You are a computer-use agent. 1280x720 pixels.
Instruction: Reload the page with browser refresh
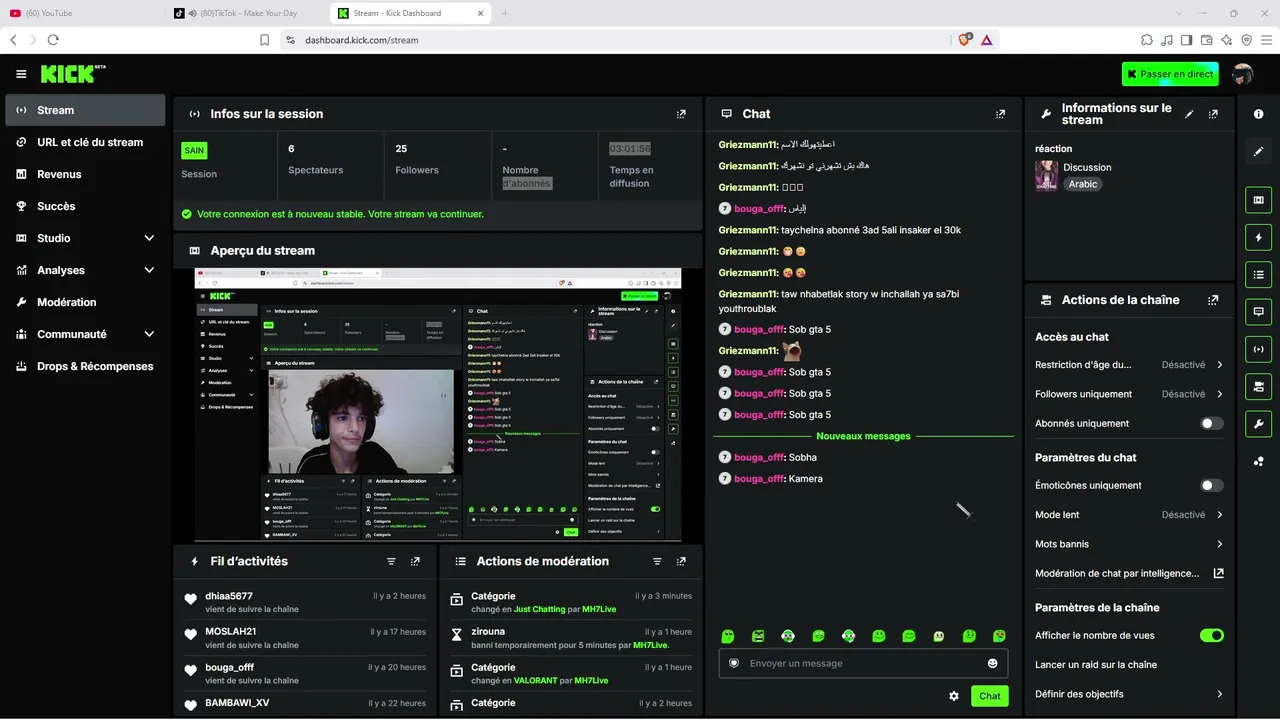53,40
